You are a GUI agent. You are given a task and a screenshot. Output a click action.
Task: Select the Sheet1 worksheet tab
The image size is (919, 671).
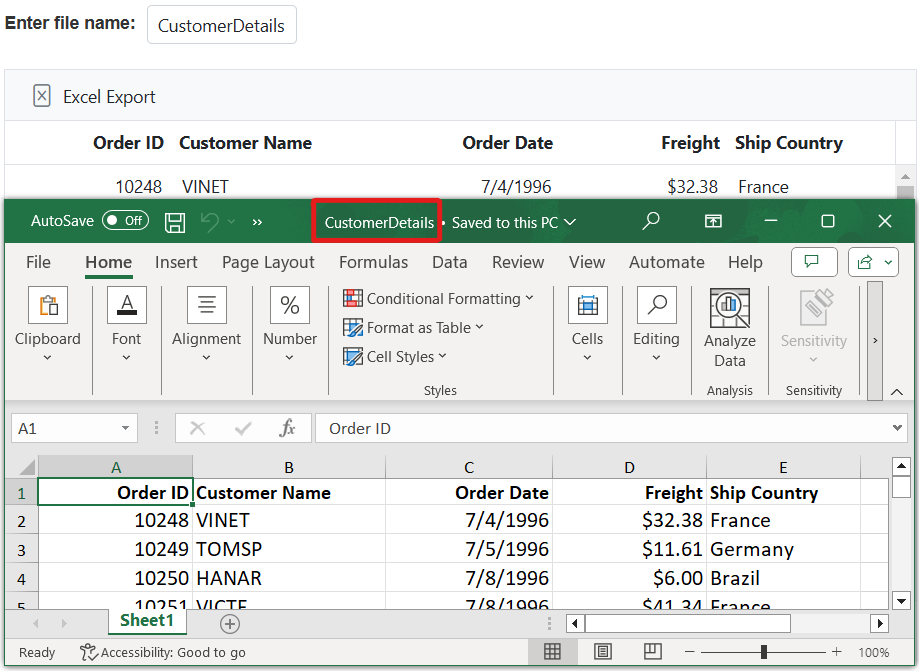point(147,621)
